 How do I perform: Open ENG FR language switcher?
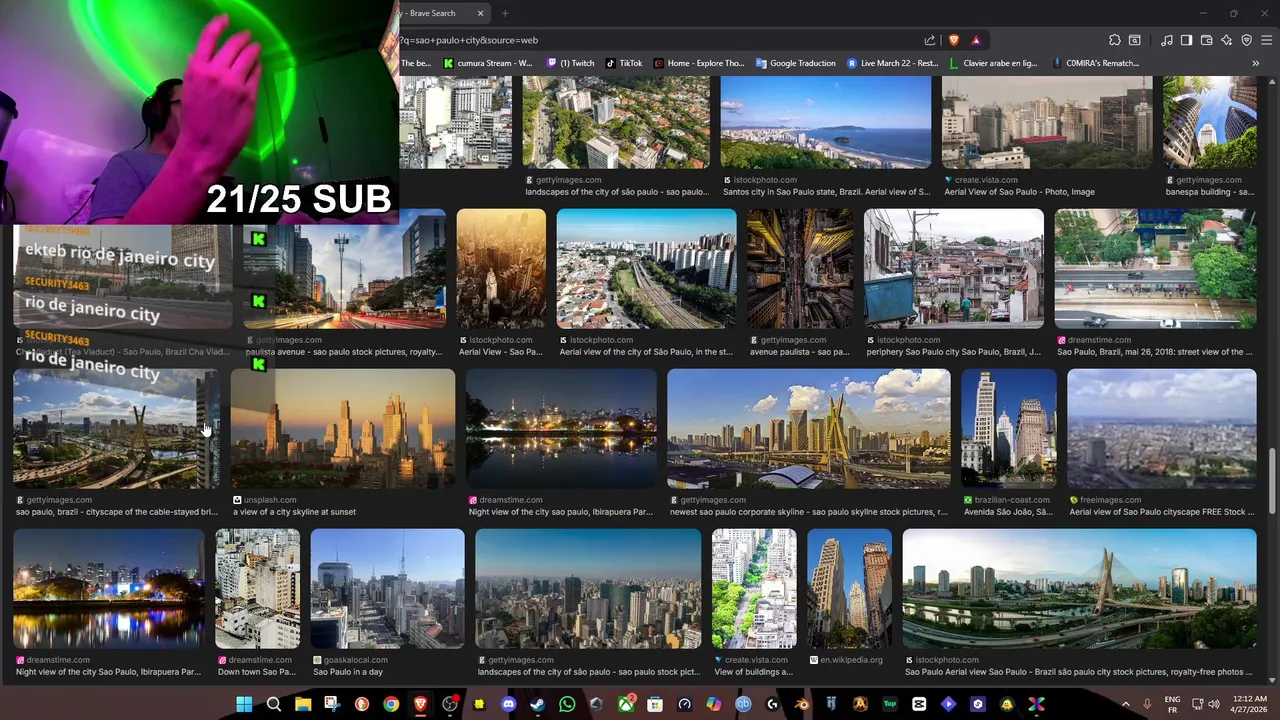pyautogui.click(x=1172, y=704)
